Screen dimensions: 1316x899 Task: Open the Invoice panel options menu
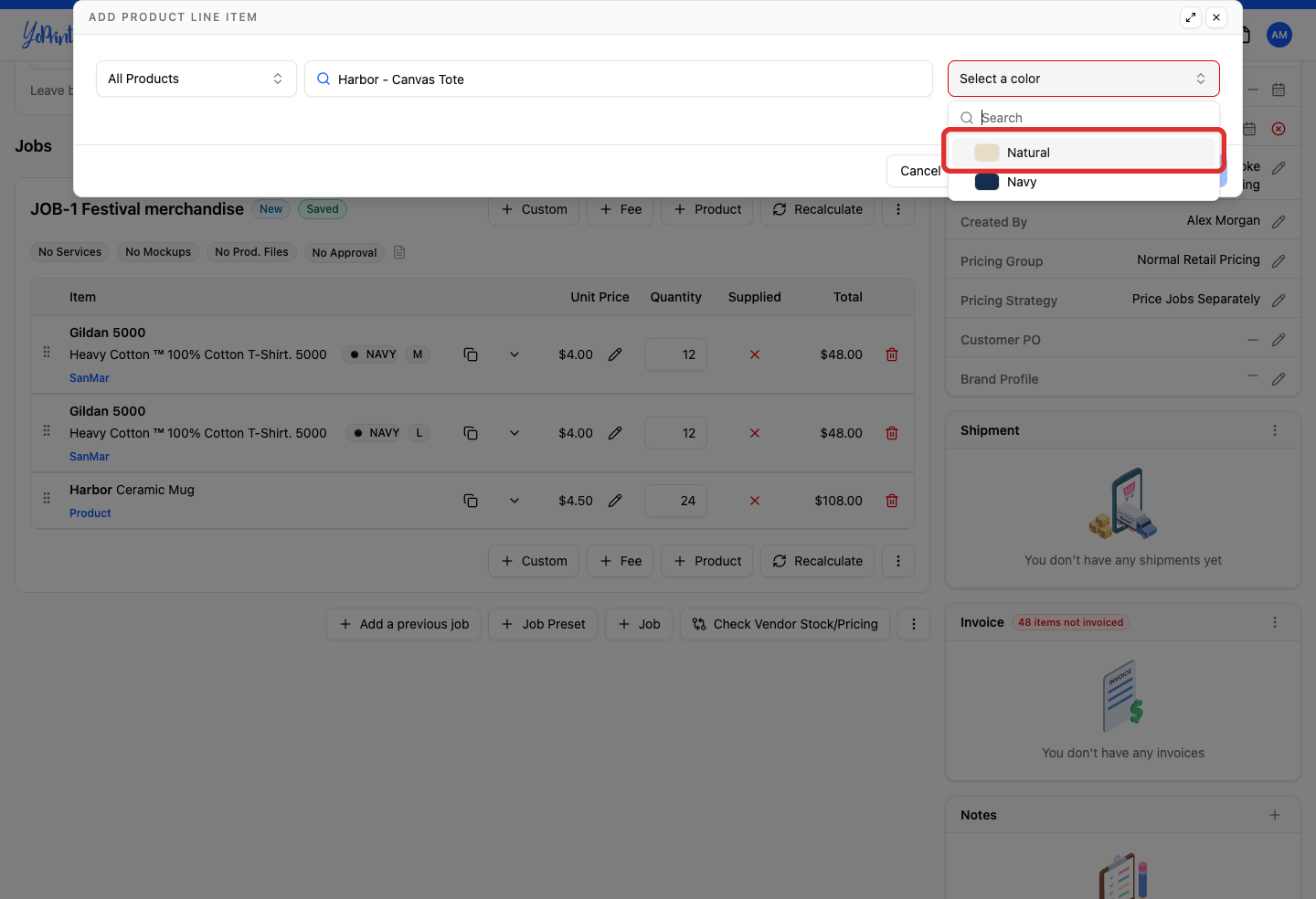(1275, 622)
